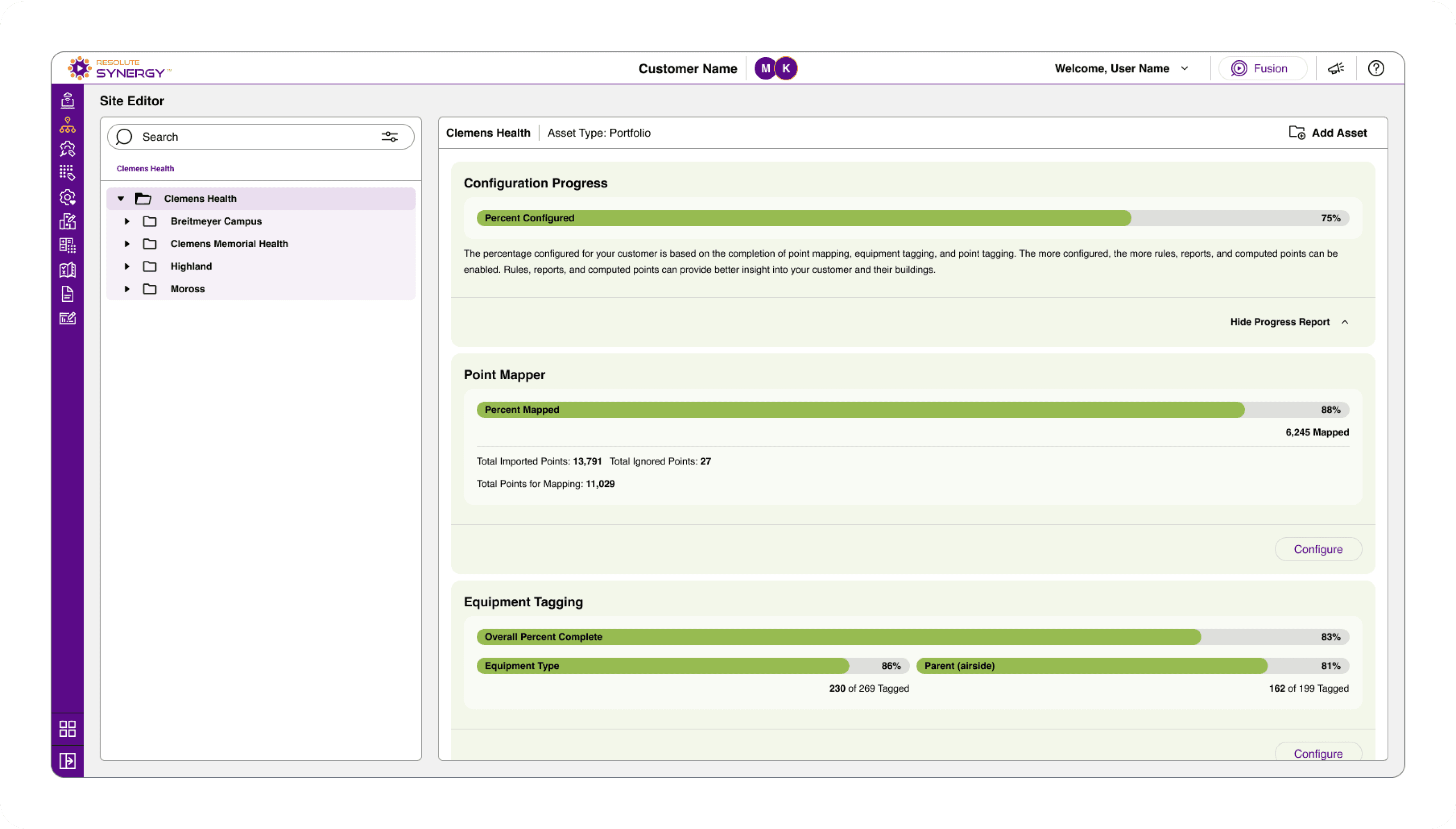Viewport: 1456px width, 829px height.
Task: Click Configure button in Point Mapper
Action: (x=1317, y=549)
